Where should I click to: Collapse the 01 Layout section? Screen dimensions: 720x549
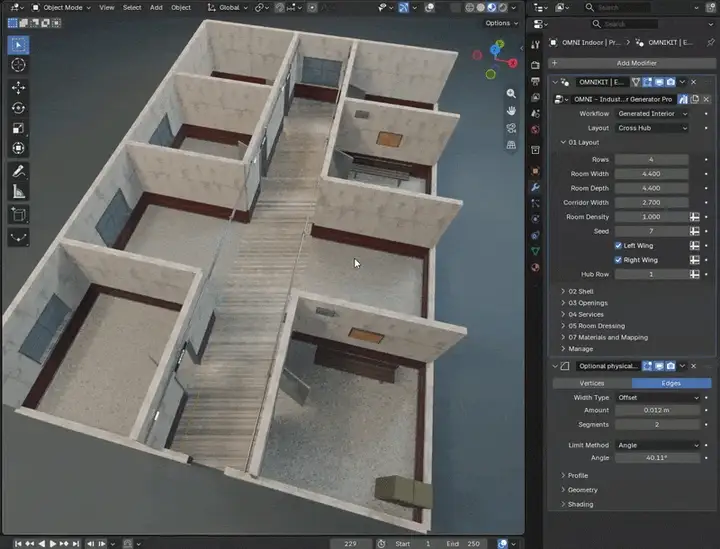(579, 142)
